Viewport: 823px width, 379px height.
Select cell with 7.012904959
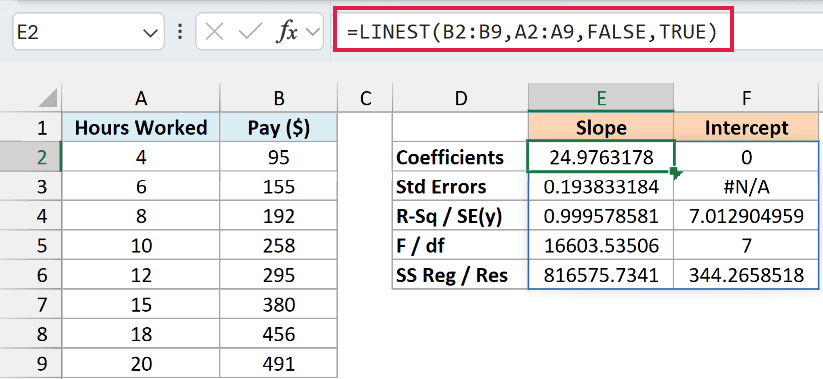tap(746, 216)
